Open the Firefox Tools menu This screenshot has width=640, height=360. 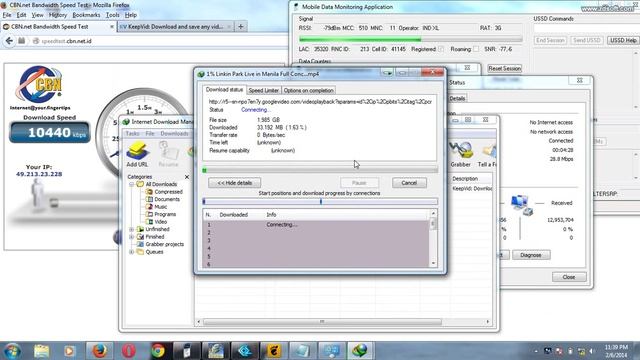(113, 15)
